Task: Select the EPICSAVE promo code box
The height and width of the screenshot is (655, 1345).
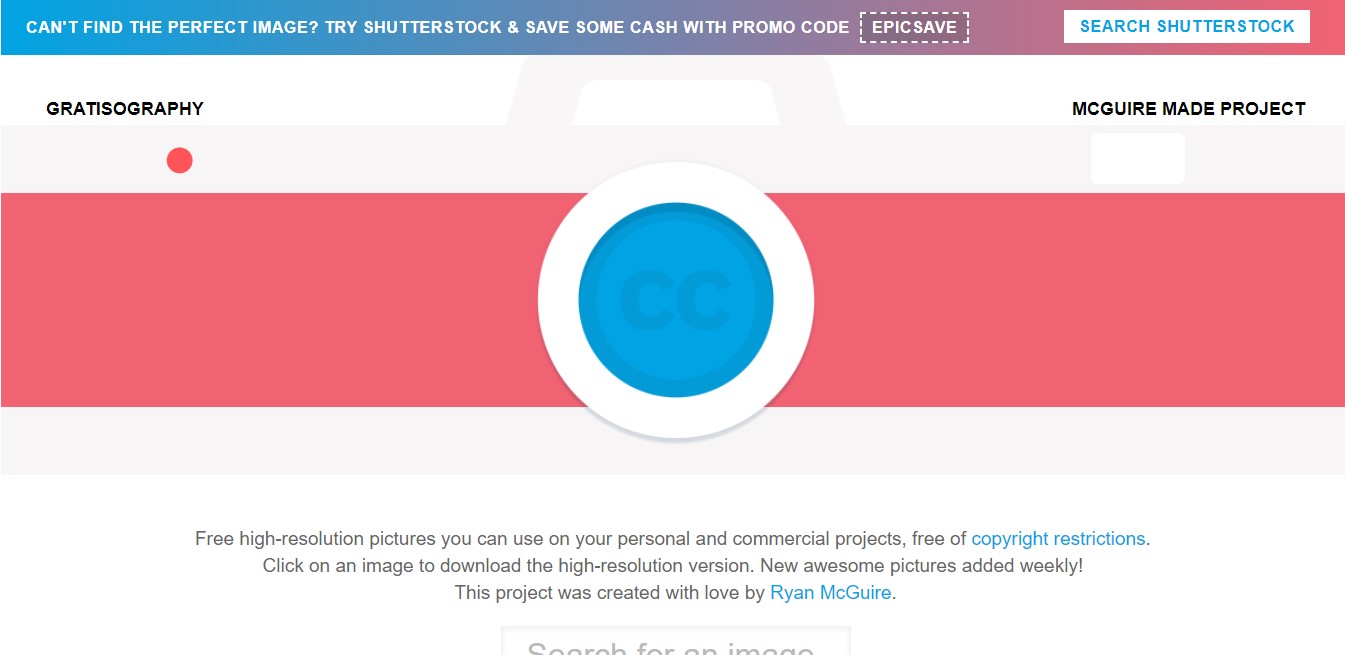Action: (x=914, y=27)
